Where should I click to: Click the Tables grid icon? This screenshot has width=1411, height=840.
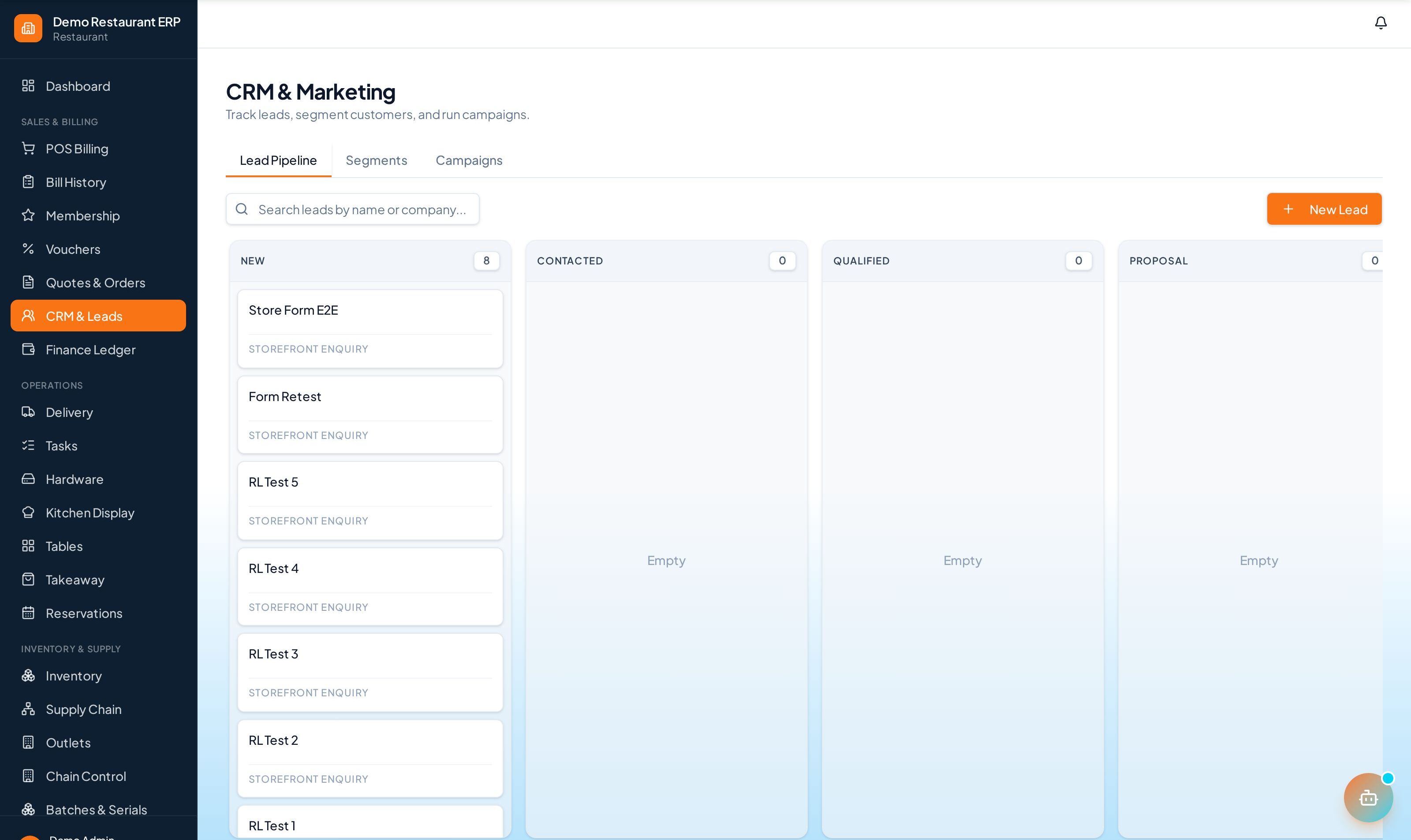[28, 546]
